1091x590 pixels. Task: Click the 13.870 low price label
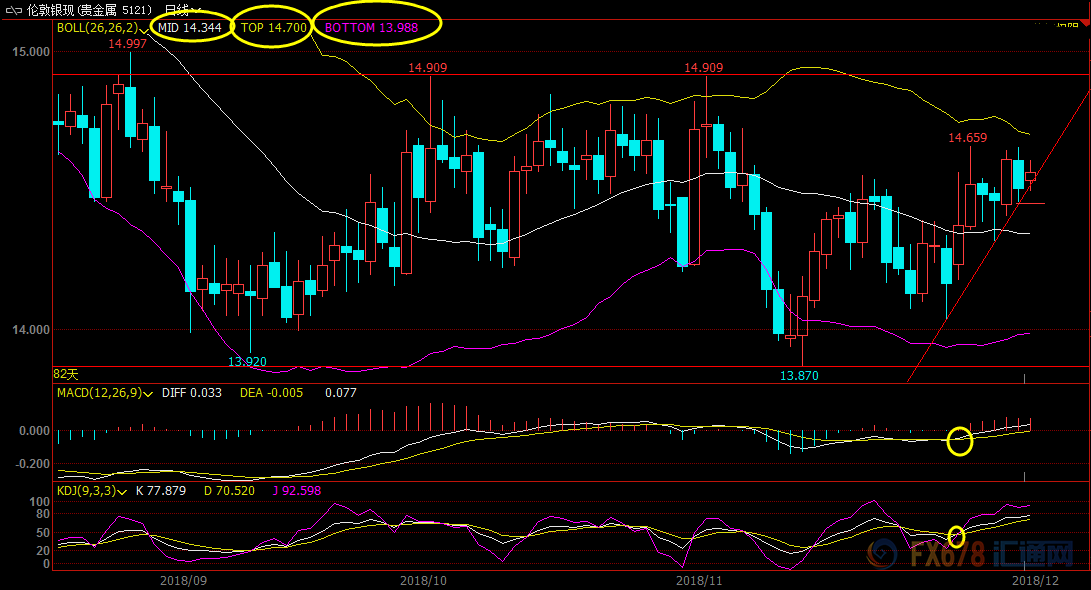[x=799, y=375]
